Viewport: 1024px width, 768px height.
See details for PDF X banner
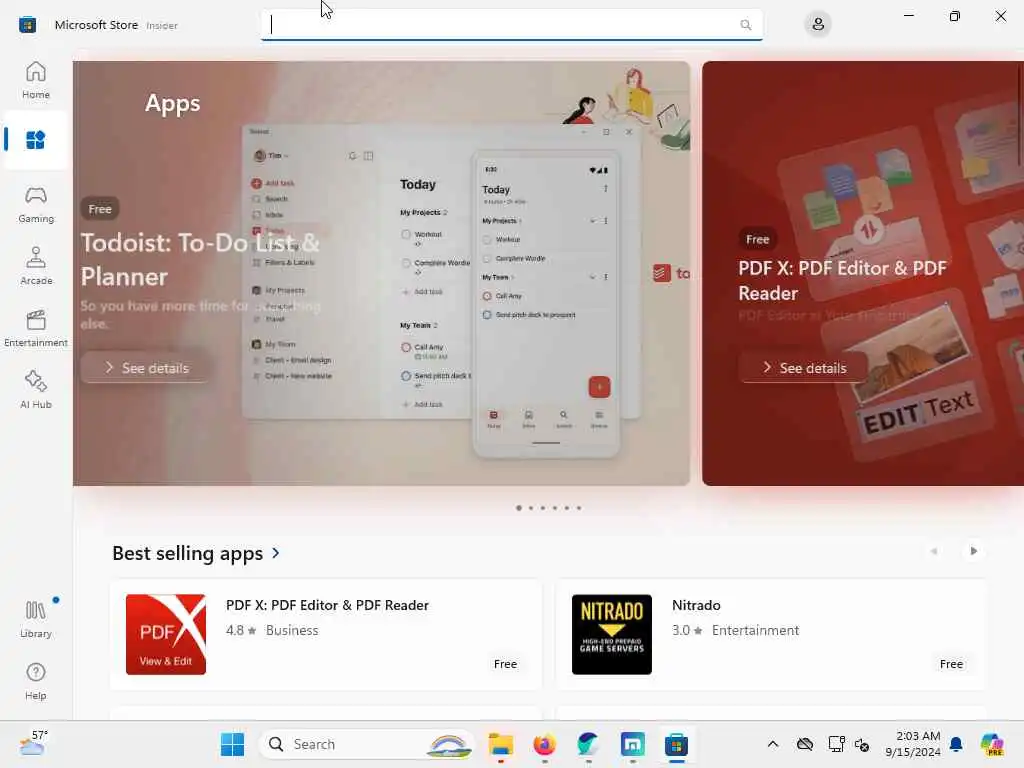[804, 368]
